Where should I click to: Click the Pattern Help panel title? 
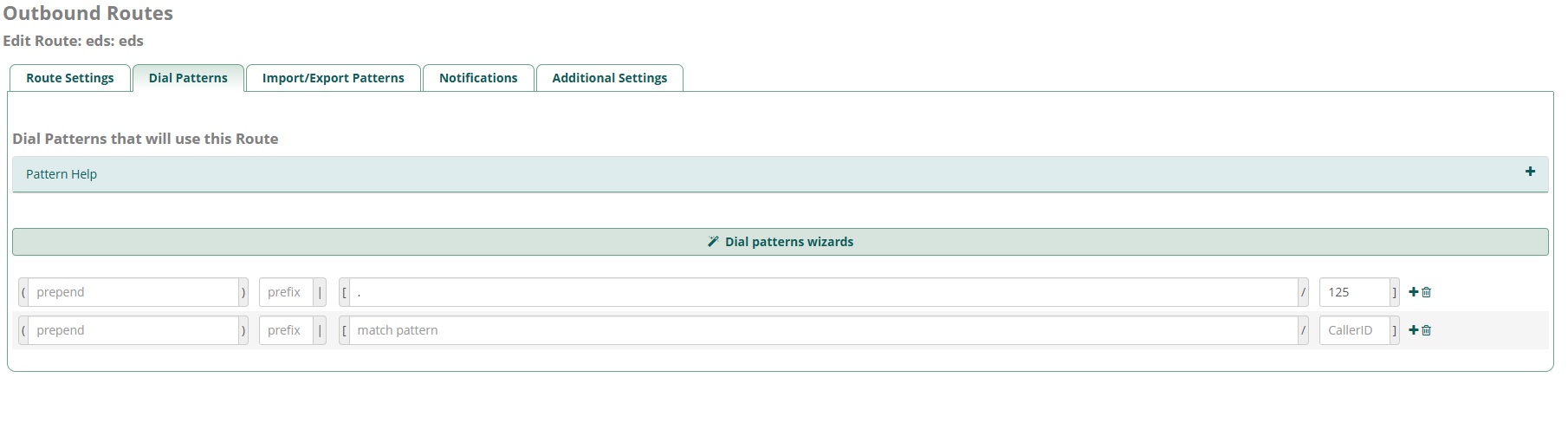pos(62,174)
